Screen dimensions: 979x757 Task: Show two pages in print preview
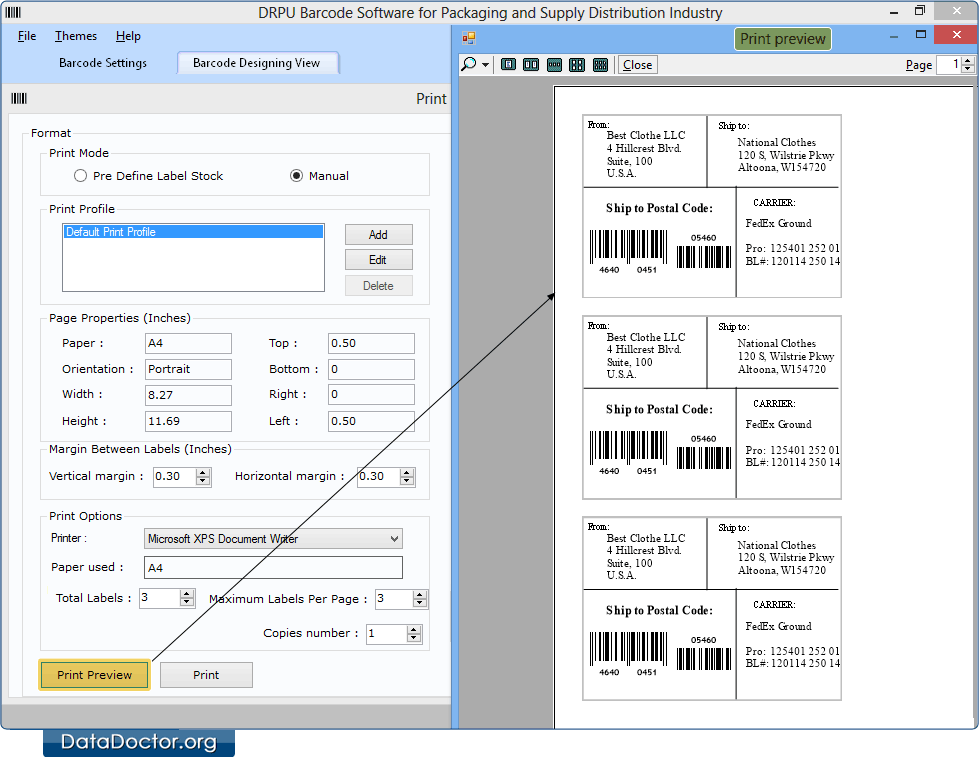click(531, 64)
